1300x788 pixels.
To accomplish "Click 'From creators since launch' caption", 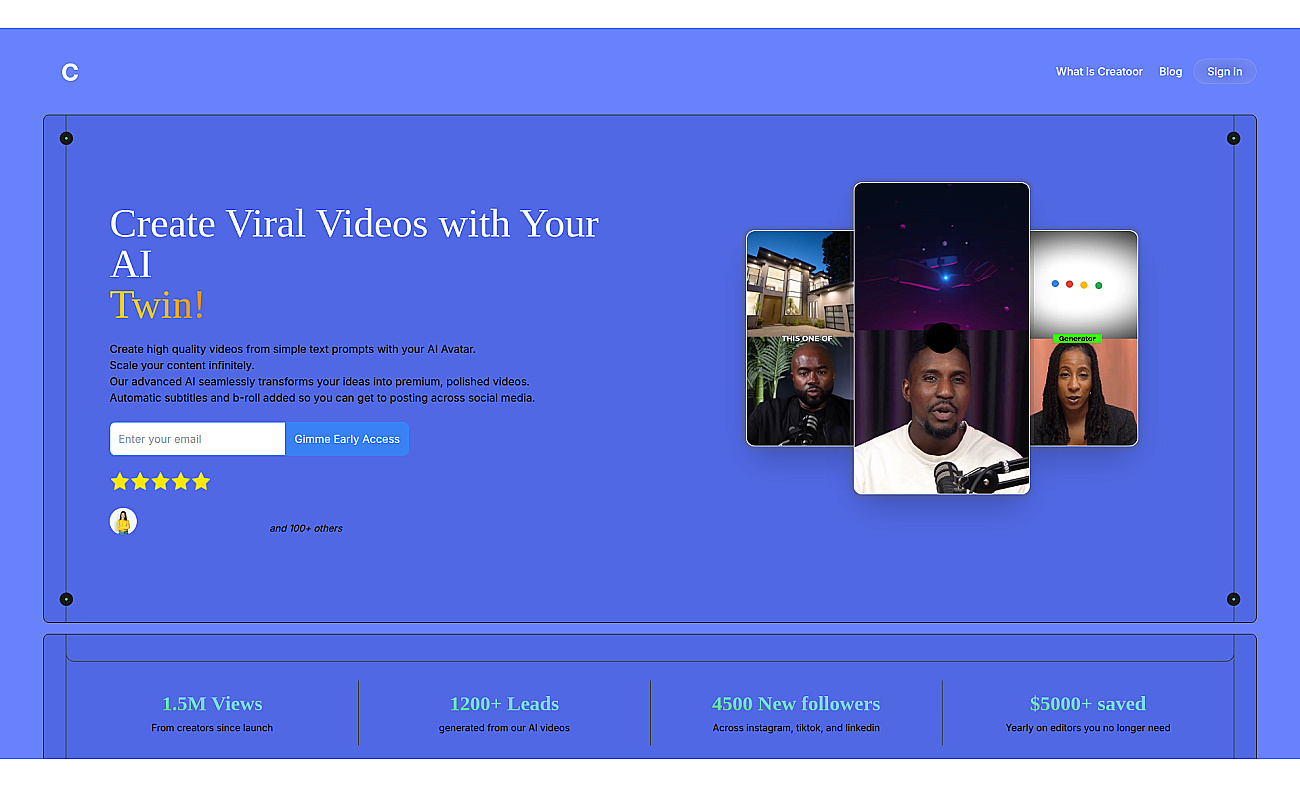I will tap(212, 728).
